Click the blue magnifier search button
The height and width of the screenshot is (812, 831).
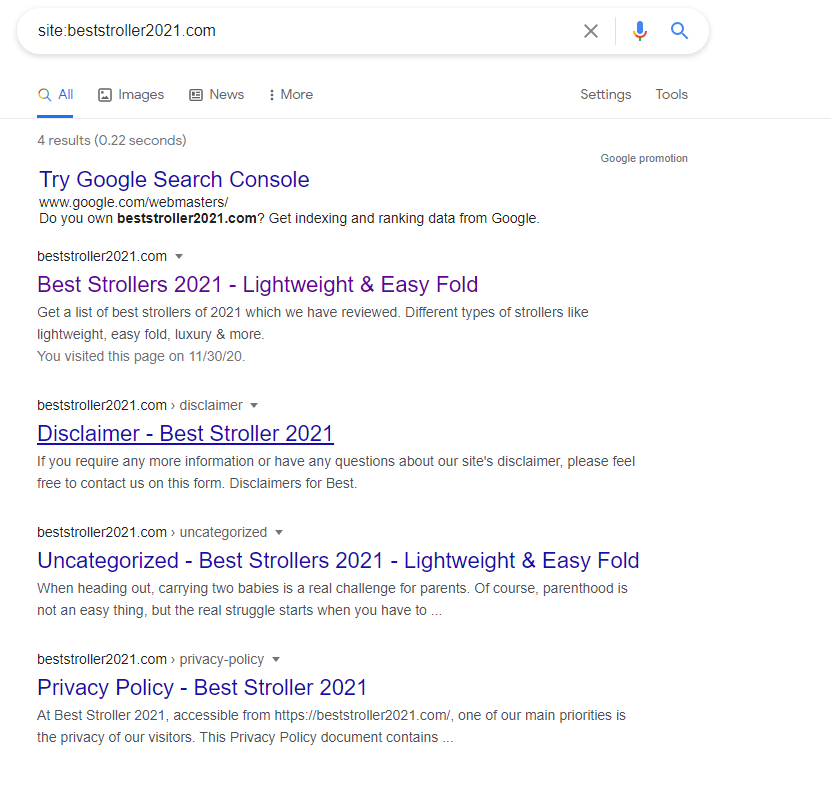(679, 31)
